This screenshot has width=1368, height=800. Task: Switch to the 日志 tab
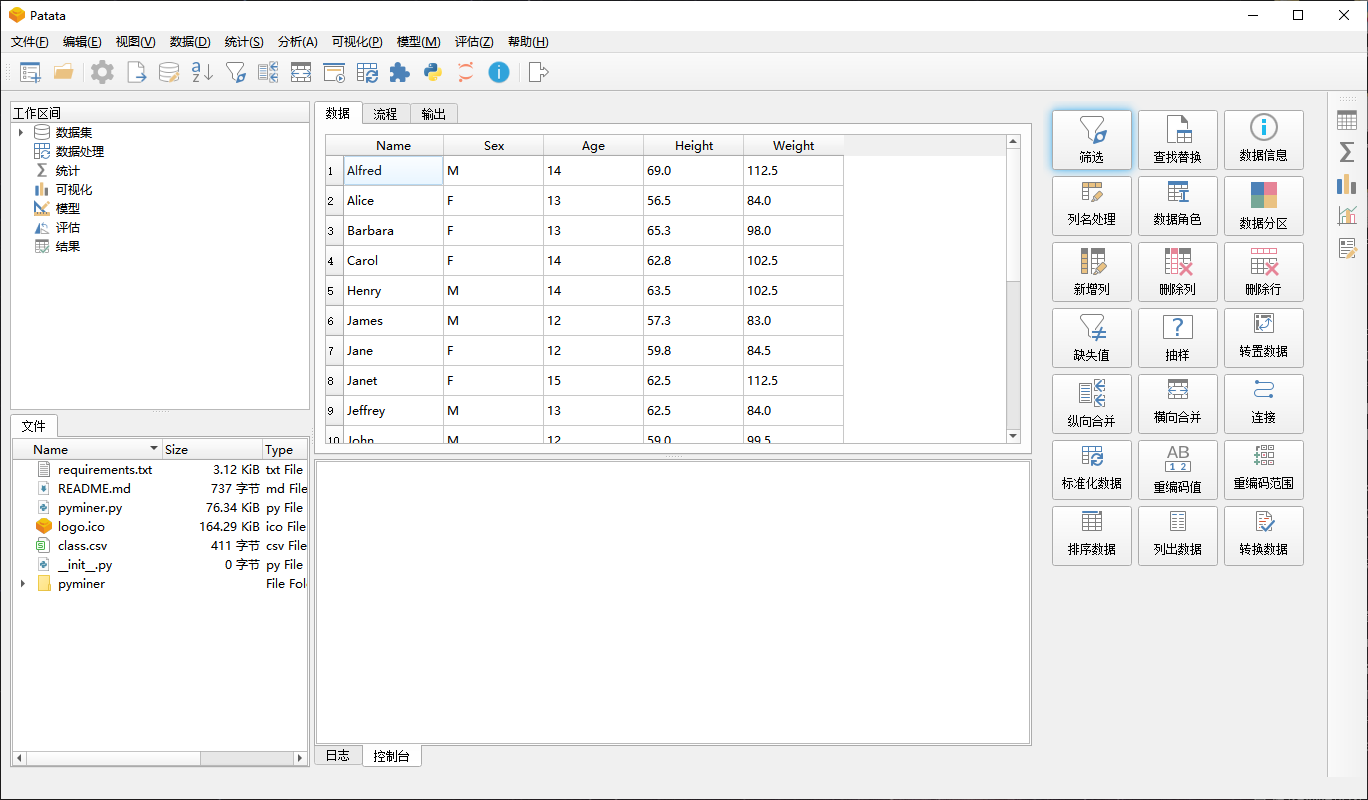[338, 756]
